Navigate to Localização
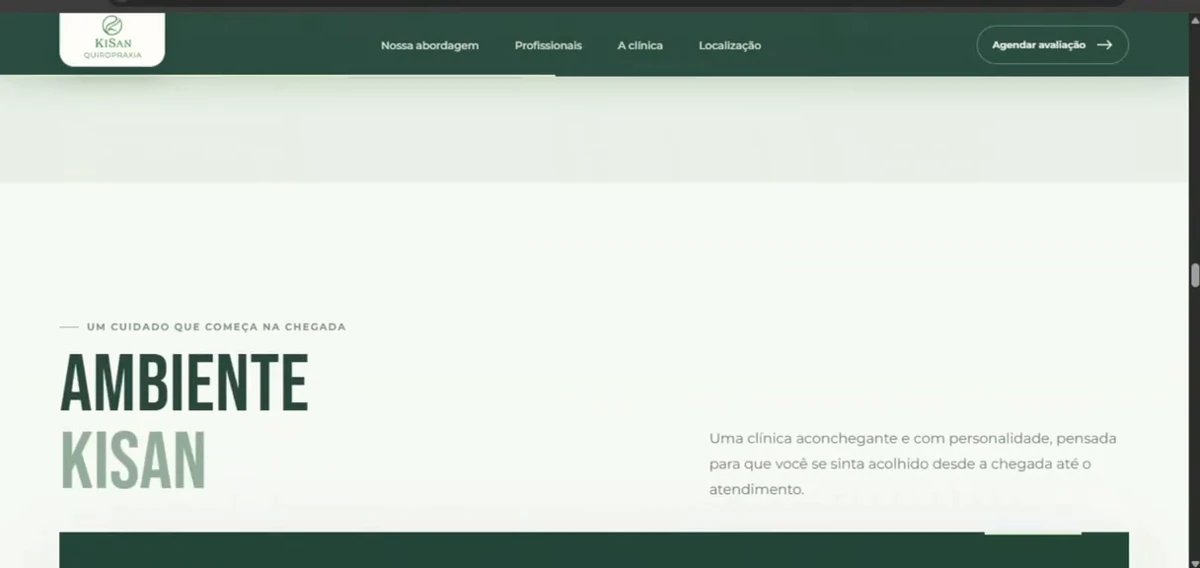The image size is (1200, 568). (730, 45)
